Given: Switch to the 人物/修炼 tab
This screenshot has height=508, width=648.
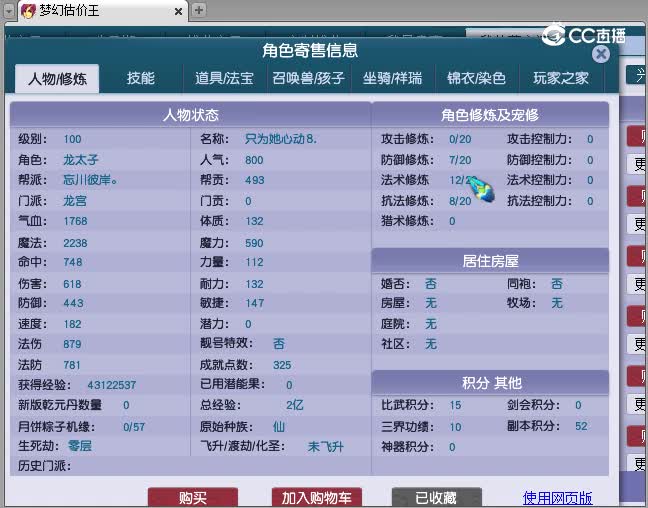Looking at the screenshot, I should point(57,78).
